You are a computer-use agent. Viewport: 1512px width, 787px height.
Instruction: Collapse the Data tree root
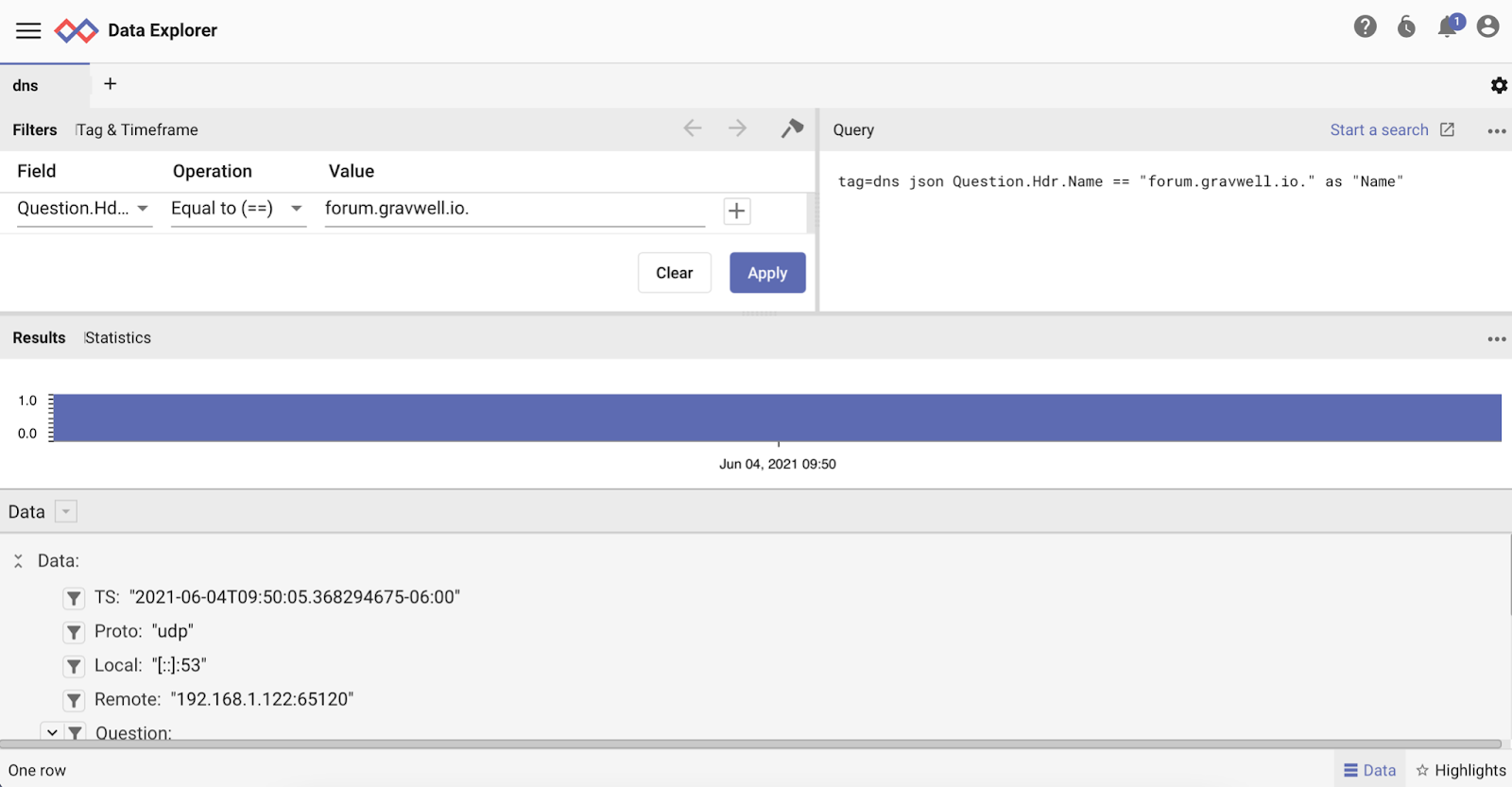click(x=18, y=561)
